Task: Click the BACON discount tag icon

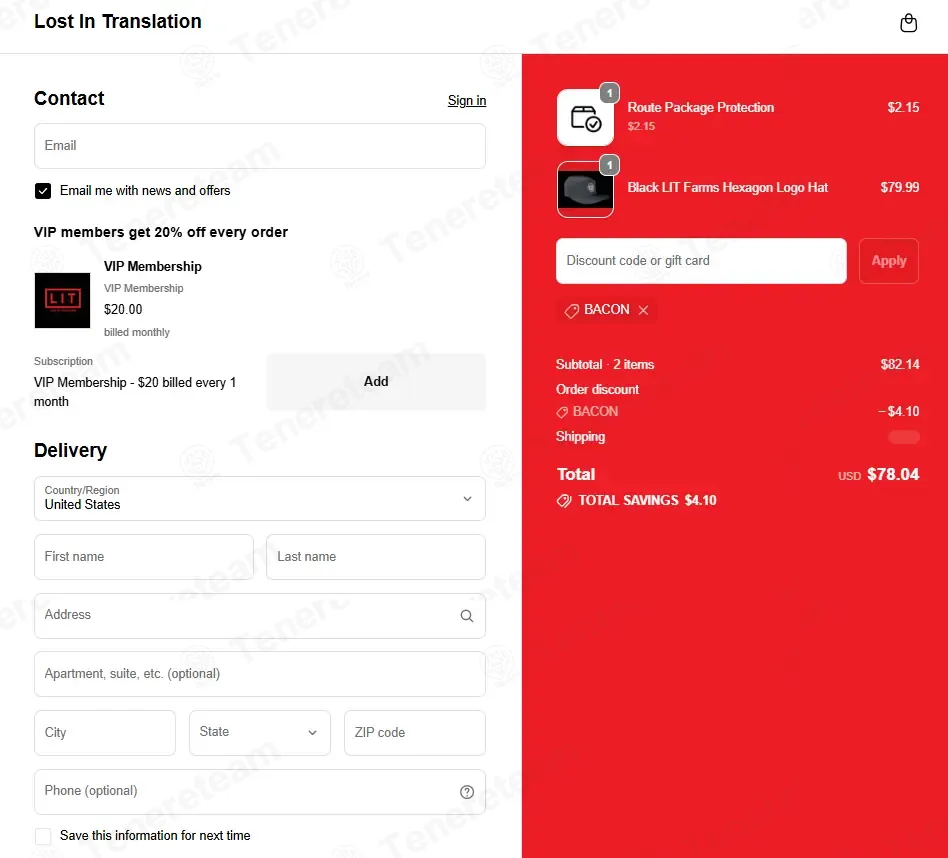Action: [571, 310]
